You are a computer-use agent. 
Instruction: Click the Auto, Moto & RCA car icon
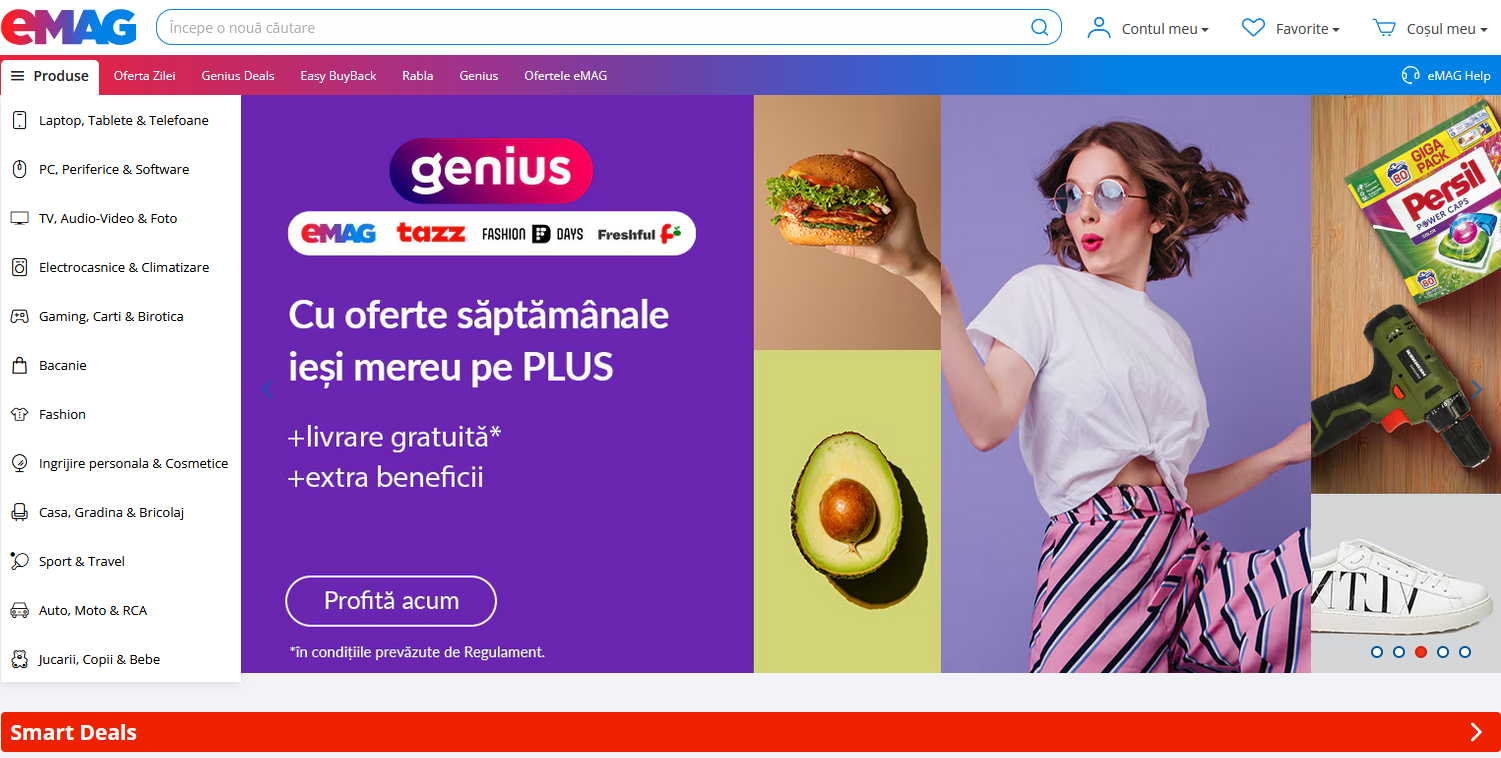coord(19,610)
